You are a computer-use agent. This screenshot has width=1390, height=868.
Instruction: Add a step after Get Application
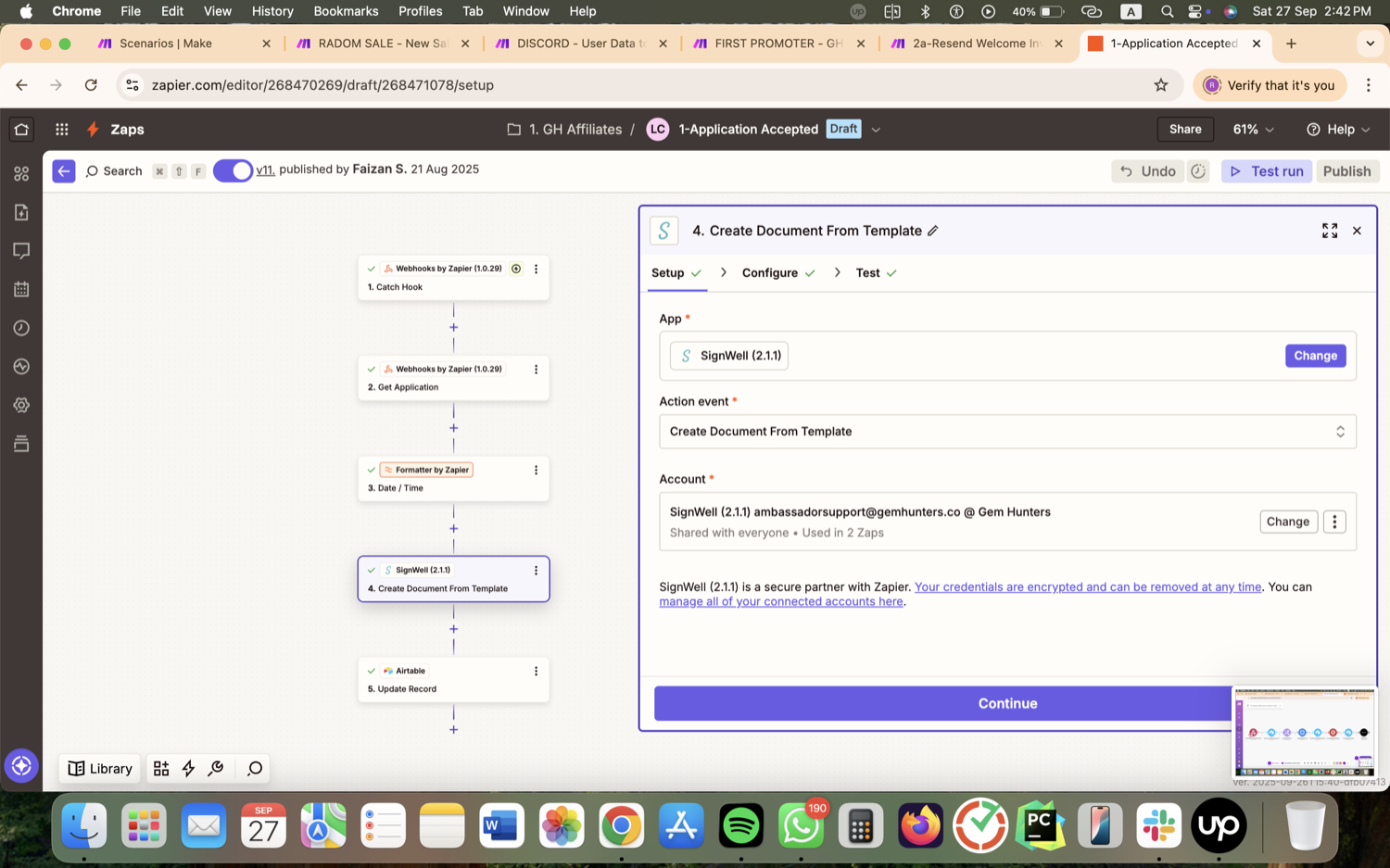453,428
